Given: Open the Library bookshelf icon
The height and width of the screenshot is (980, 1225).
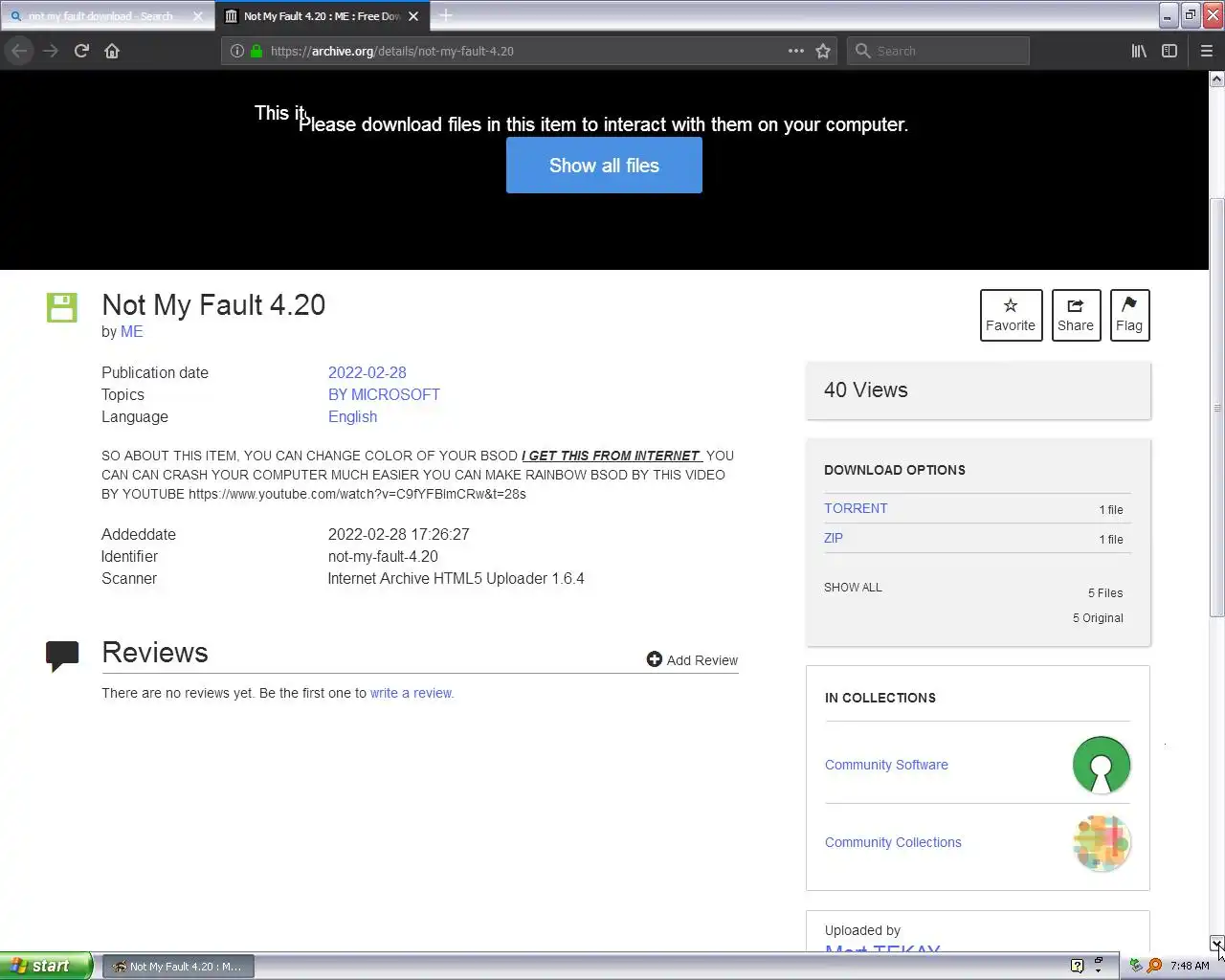Looking at the screenshot, I should point(1139,51).
